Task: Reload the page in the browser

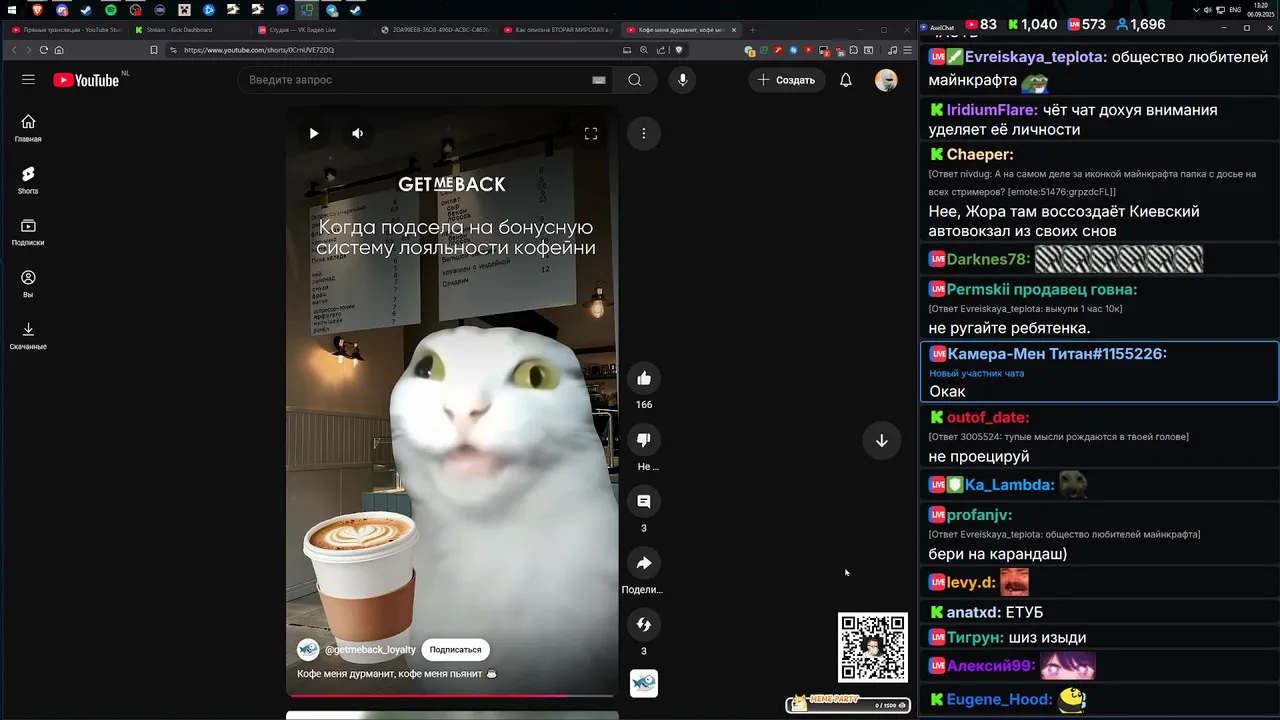Action: coord(44,50)
